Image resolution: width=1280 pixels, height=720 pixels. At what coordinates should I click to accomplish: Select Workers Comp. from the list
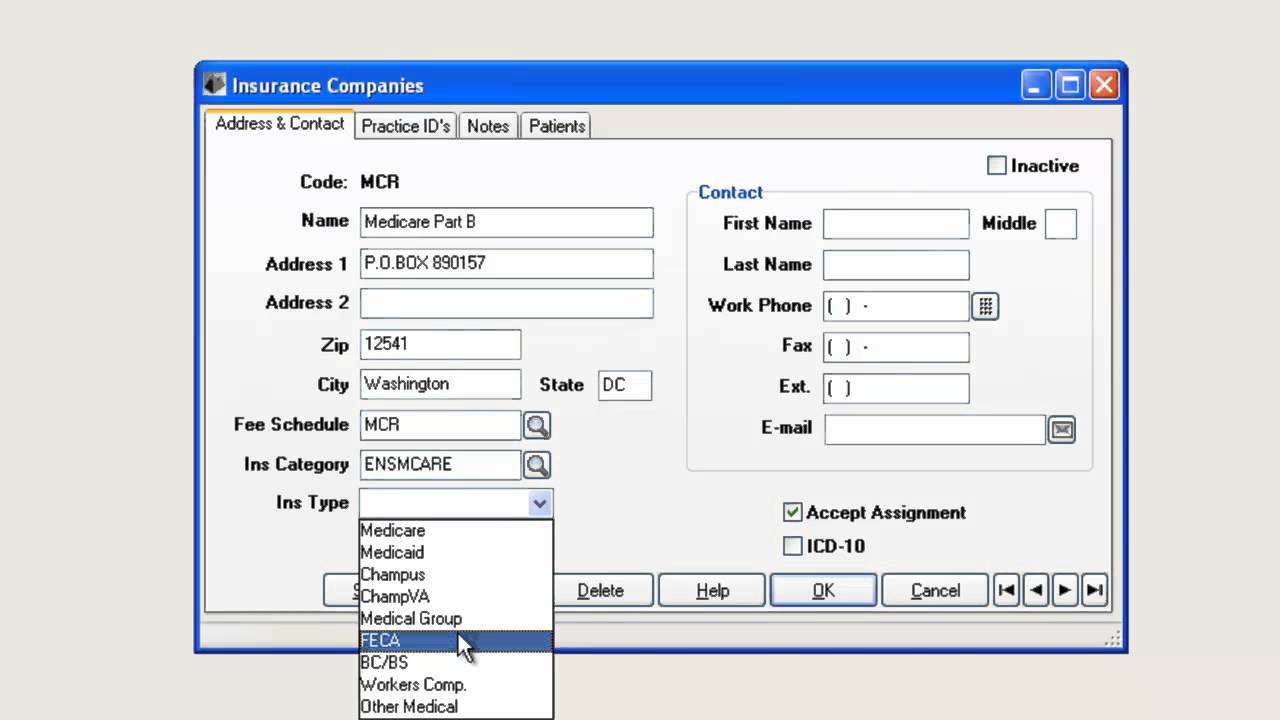pos(455,685)
